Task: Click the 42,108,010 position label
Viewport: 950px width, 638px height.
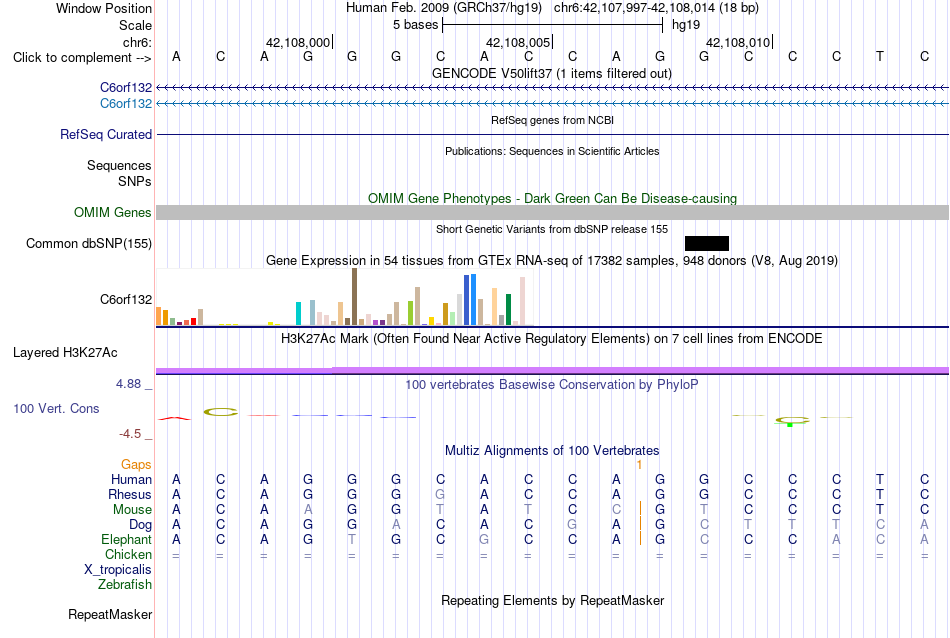Action: (x=738, y=42)
